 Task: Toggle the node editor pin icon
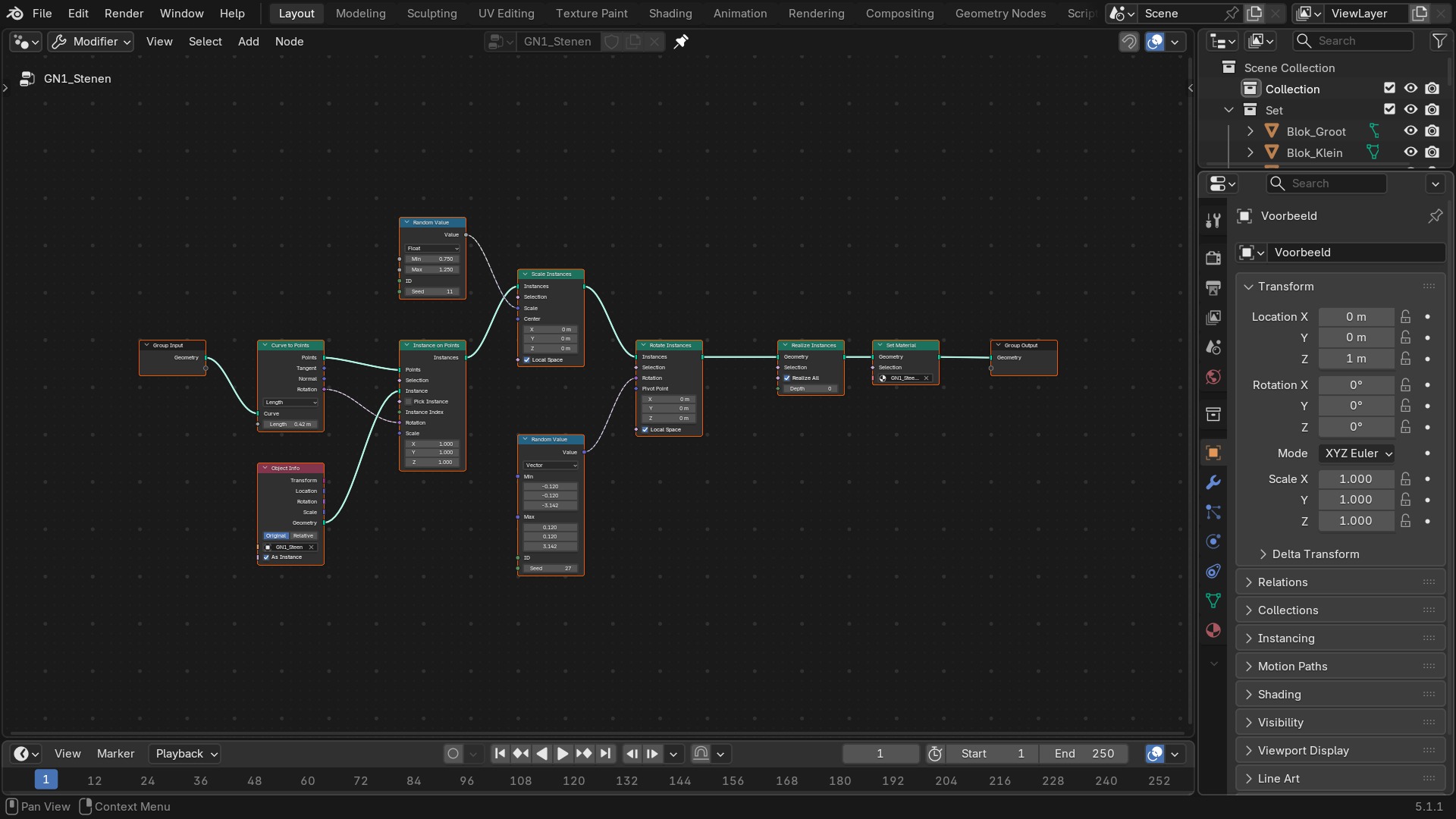click(x=681, y=42)
